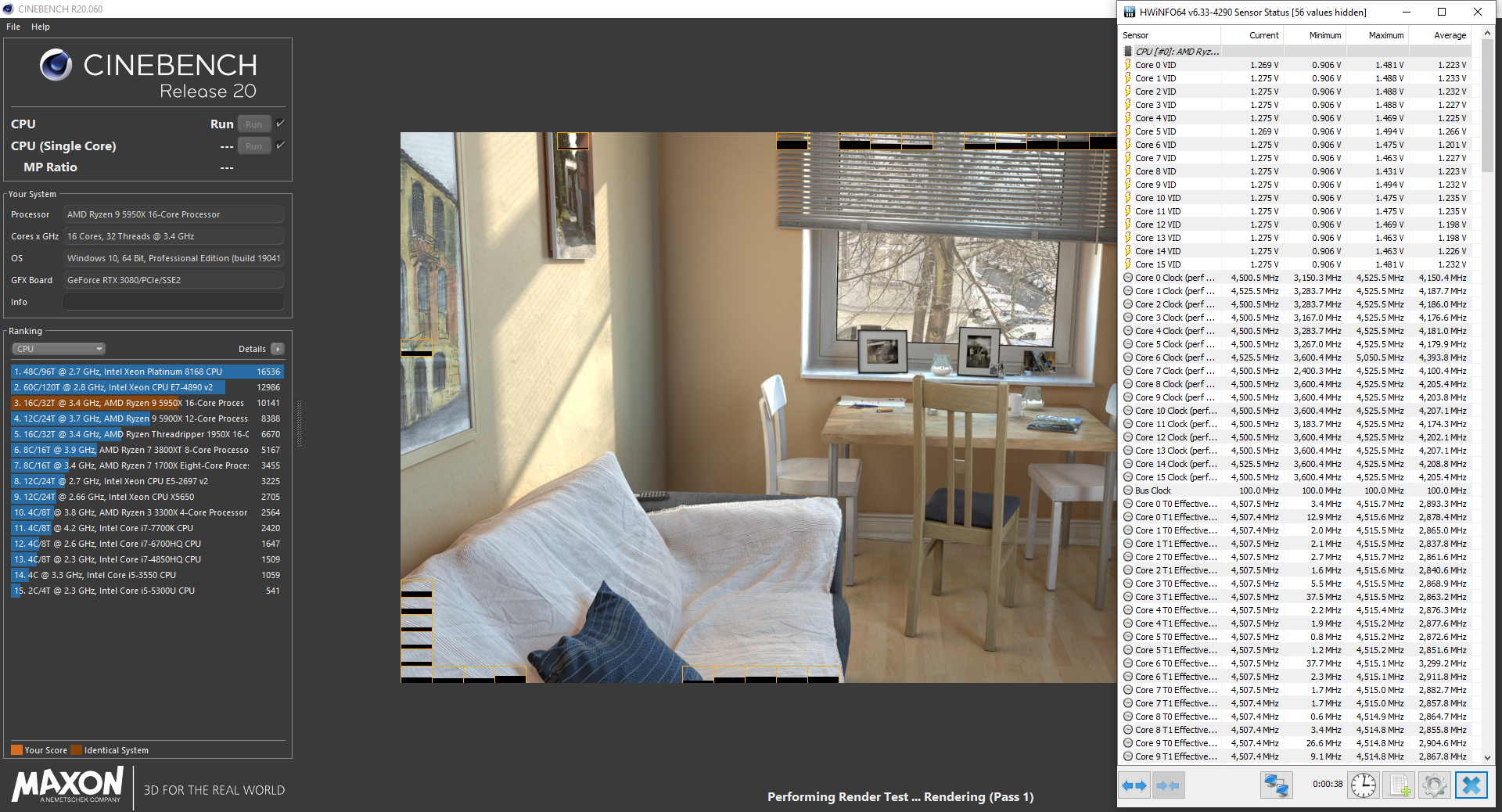Toggle the CPU (Single Core) test checkmark
1502x812 pixels.
click(280, 146)
